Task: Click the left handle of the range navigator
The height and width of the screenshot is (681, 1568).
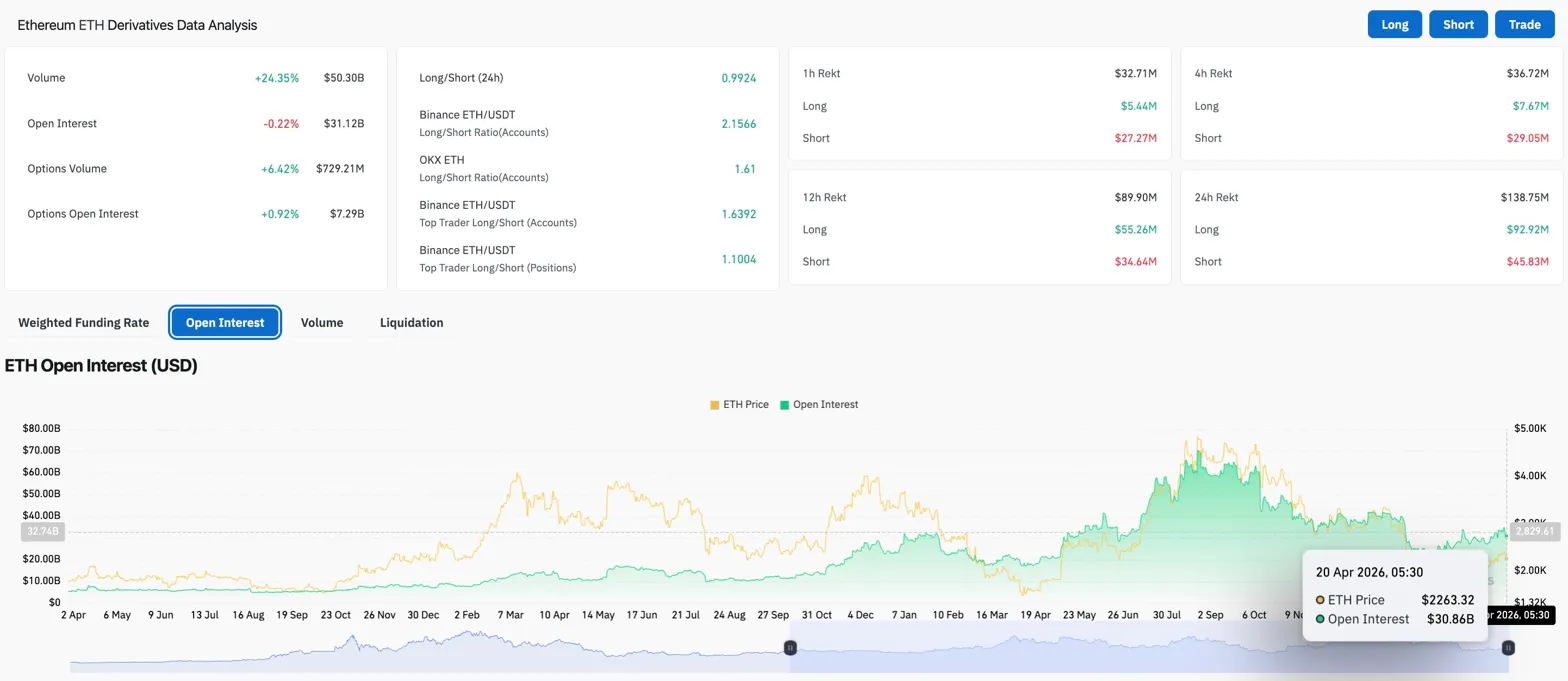Action: [790, 648]
